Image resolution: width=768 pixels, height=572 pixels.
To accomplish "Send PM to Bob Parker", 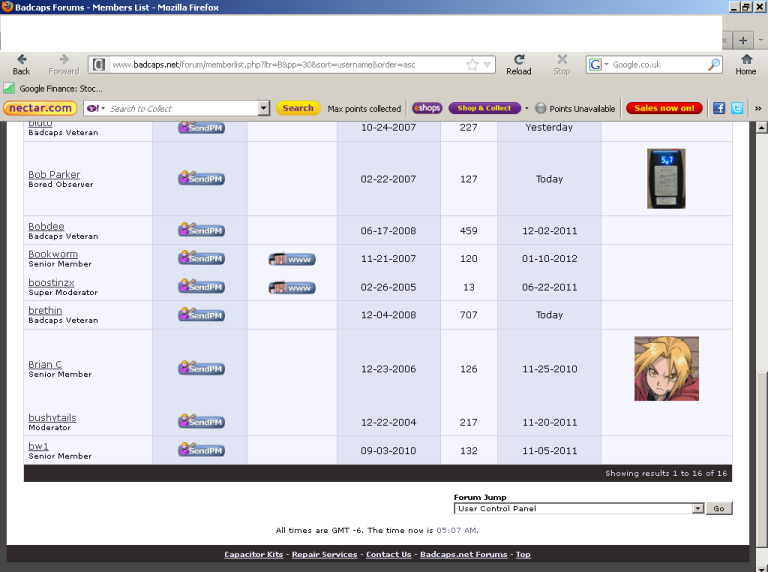I will [x=201, y=178].
